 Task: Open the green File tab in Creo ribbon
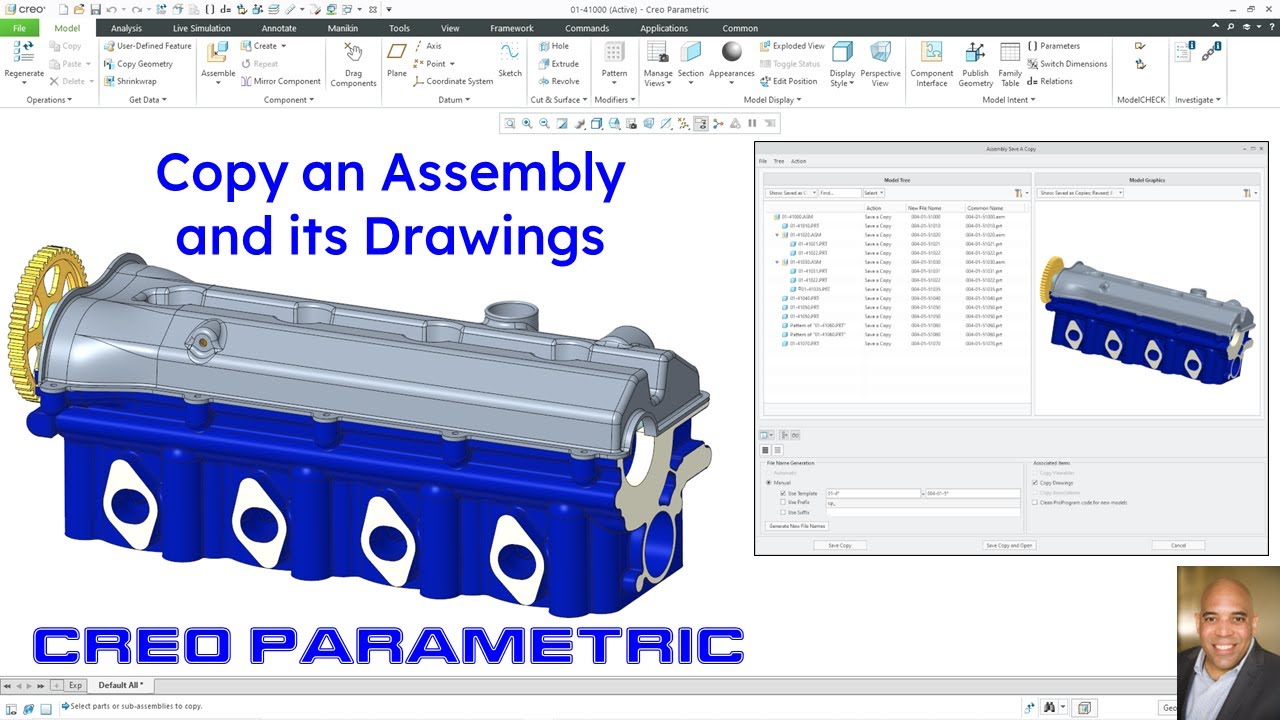(x=20, y=28)
